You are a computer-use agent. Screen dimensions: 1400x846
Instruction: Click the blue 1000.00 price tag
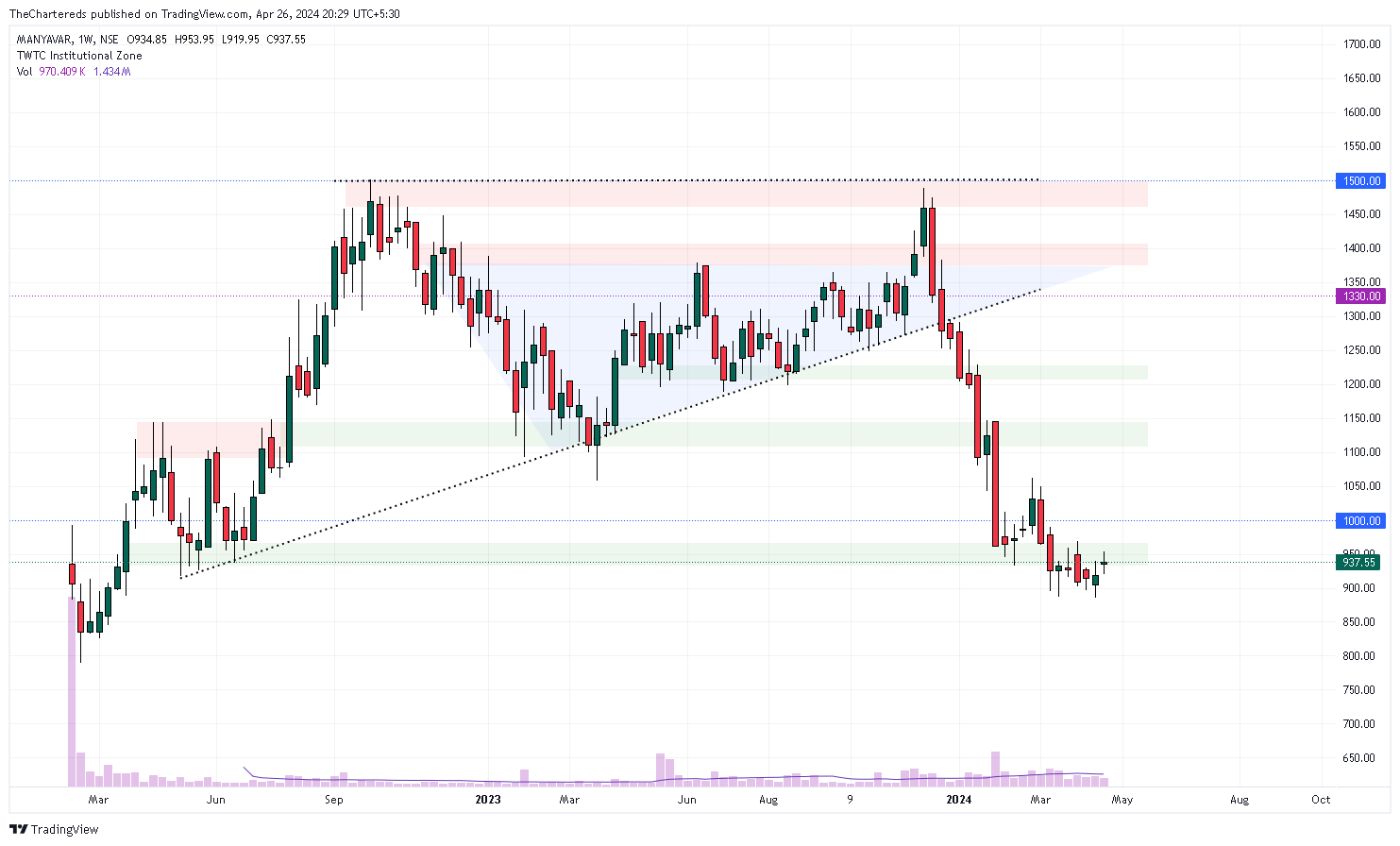coord(1360,521)
